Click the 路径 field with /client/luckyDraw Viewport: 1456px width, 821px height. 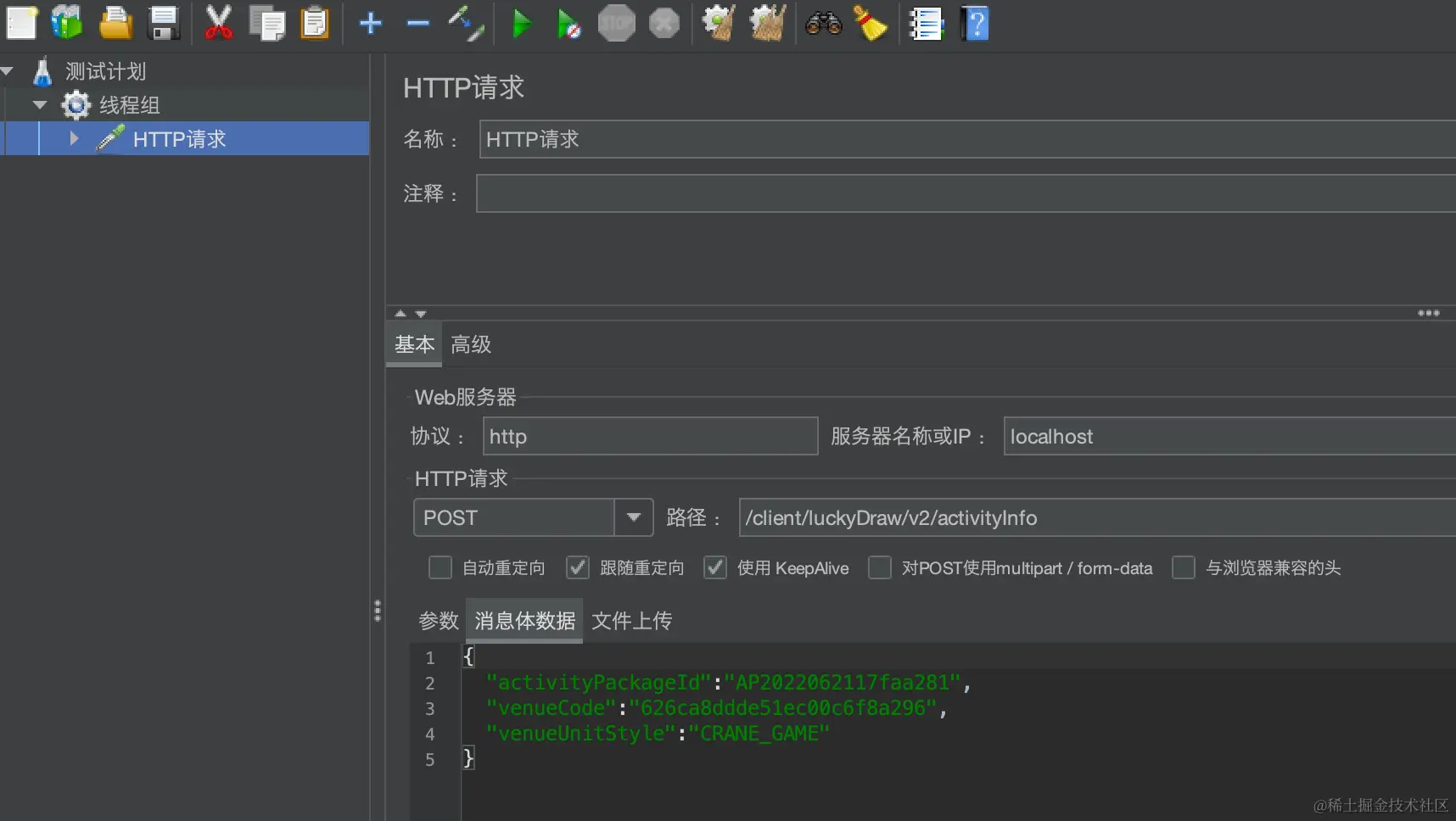tap(1097, 517)
